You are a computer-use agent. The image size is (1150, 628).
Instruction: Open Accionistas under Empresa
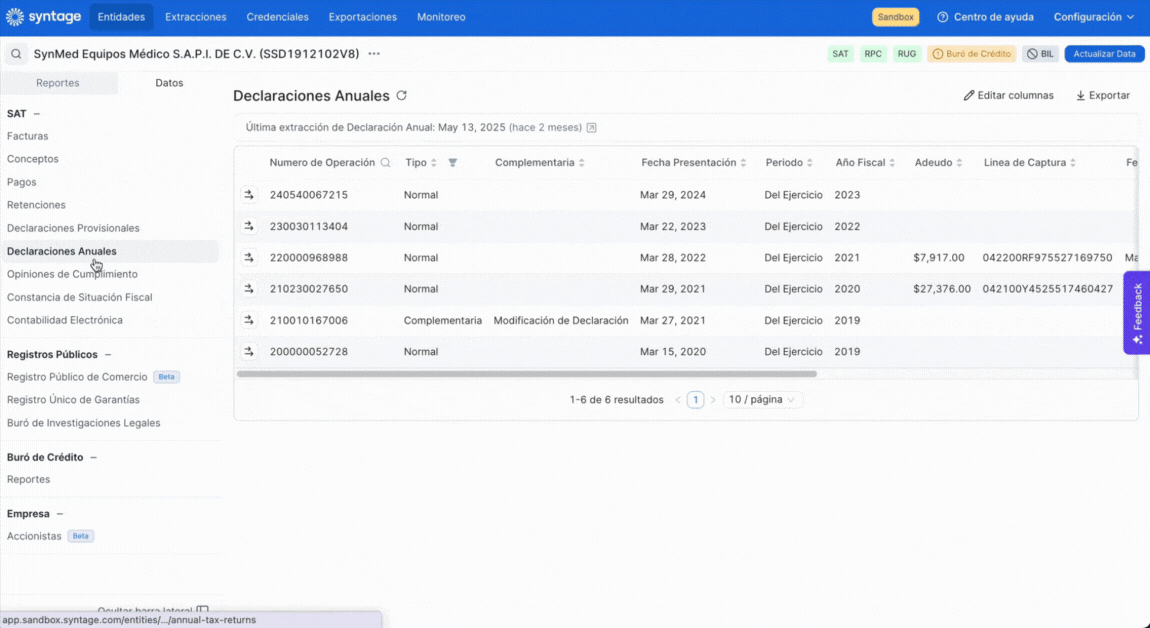(34, 536)
